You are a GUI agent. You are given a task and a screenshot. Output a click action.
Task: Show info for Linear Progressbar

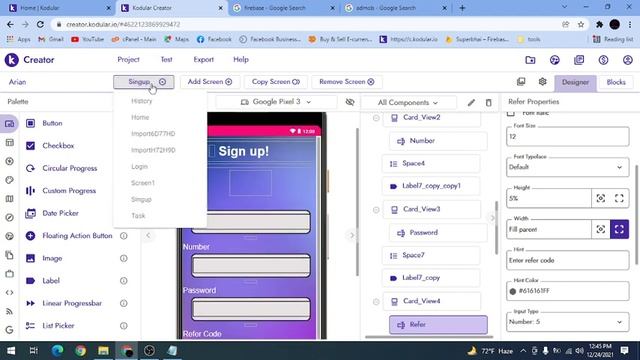[124, 303]
